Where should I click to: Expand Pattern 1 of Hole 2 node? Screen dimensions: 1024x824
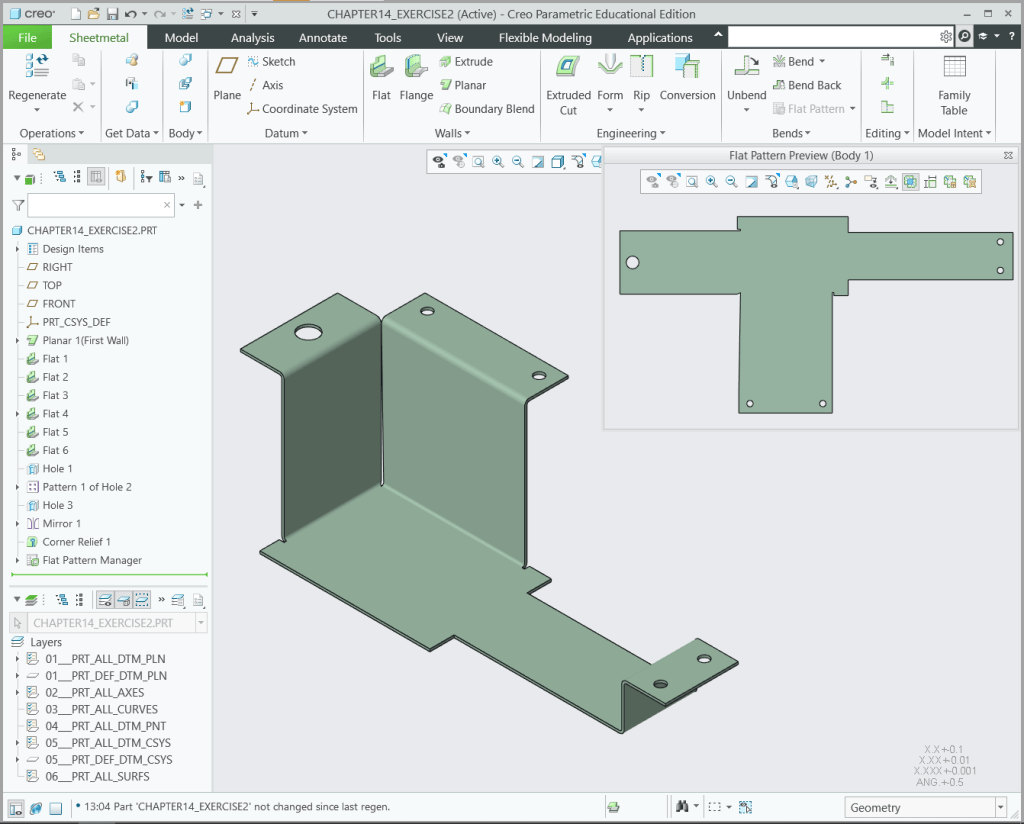[18, 487]
